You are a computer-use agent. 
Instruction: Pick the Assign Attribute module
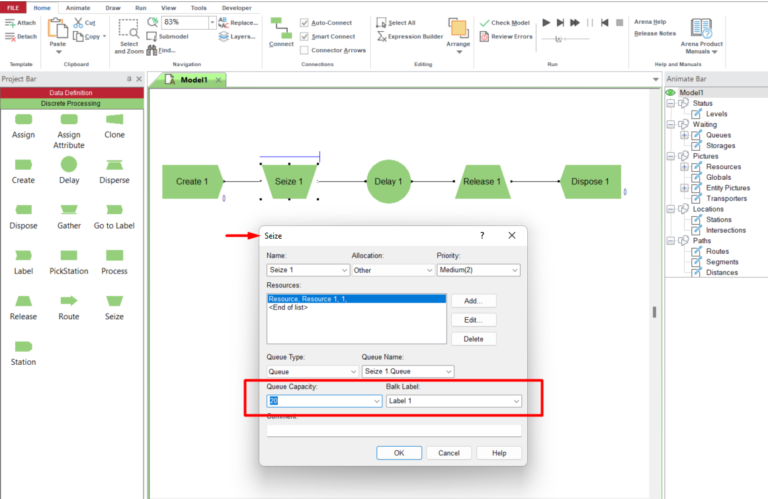point(69,119)
